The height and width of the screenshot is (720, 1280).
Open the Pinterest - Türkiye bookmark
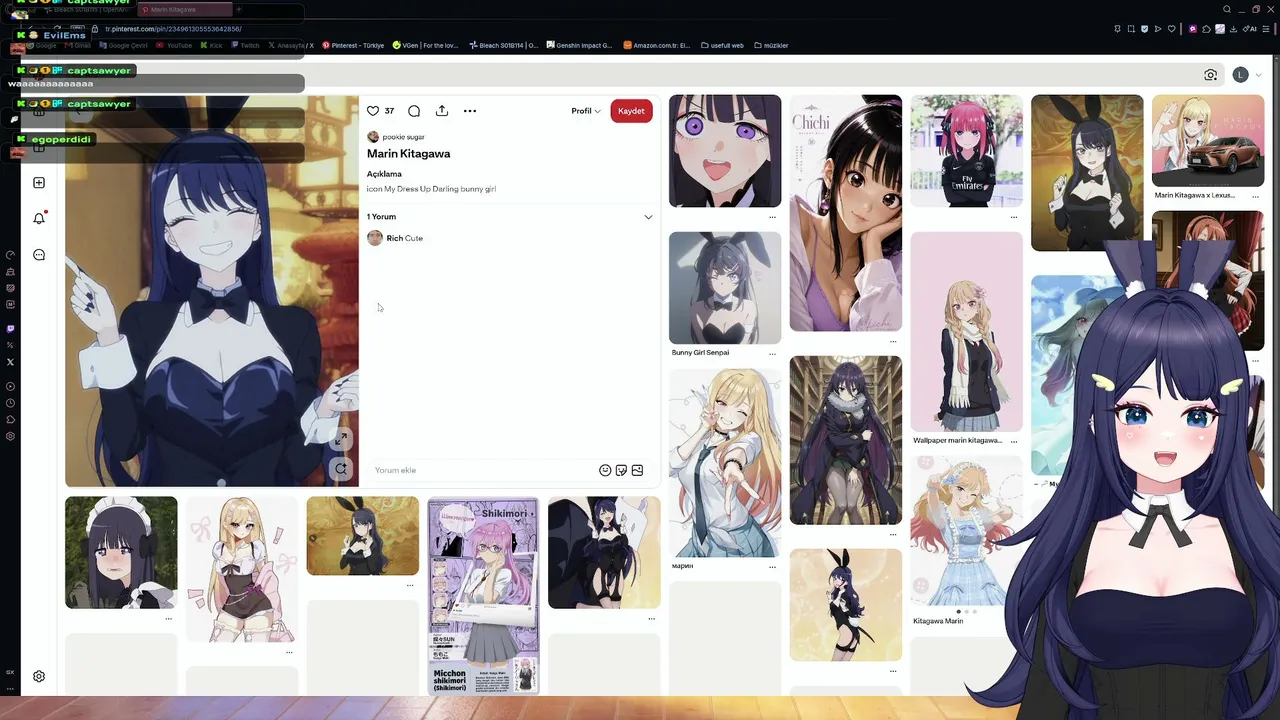tap(353, 45)
